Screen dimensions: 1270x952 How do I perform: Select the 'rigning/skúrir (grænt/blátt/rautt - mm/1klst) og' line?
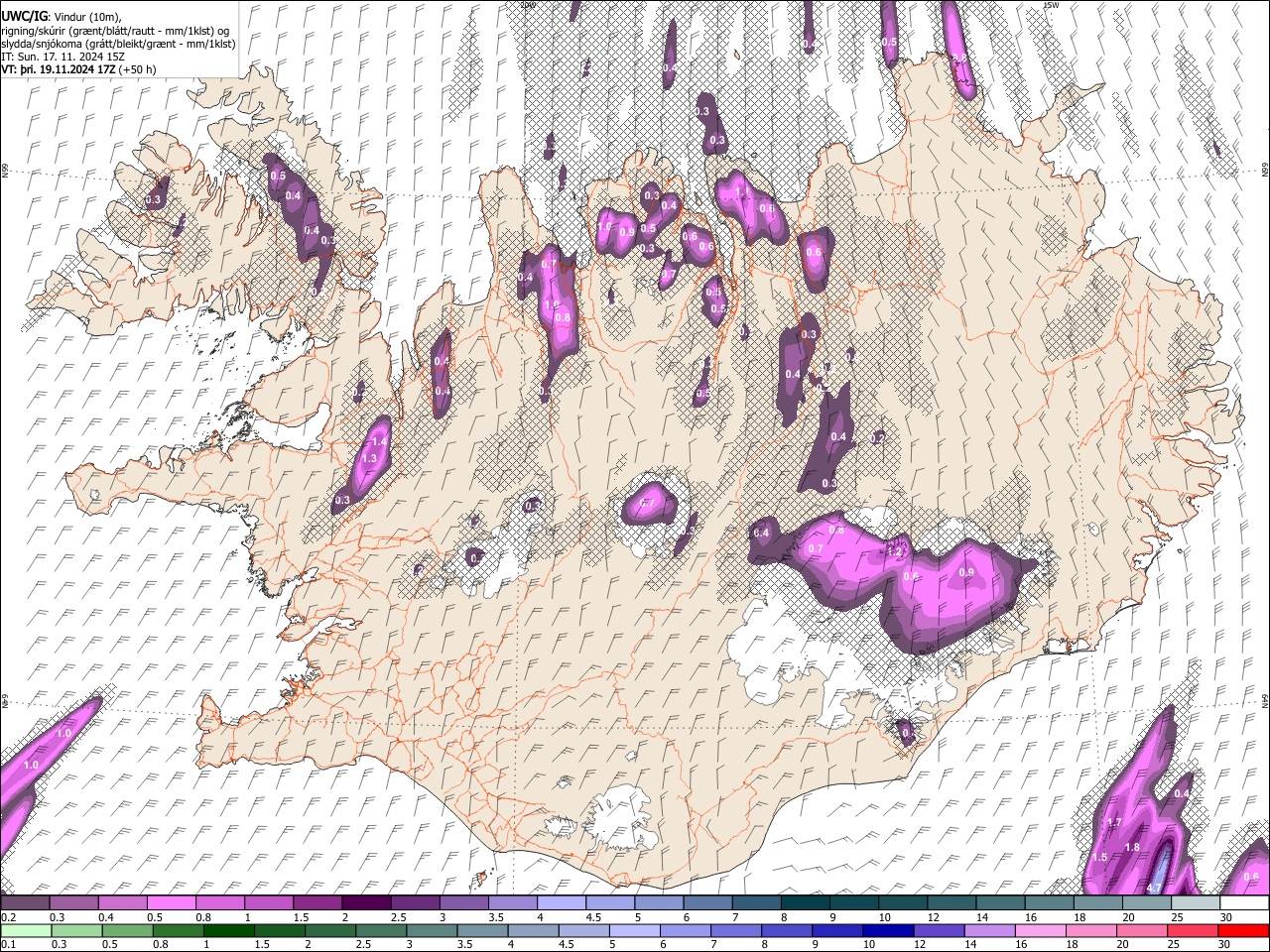[115, 31]
